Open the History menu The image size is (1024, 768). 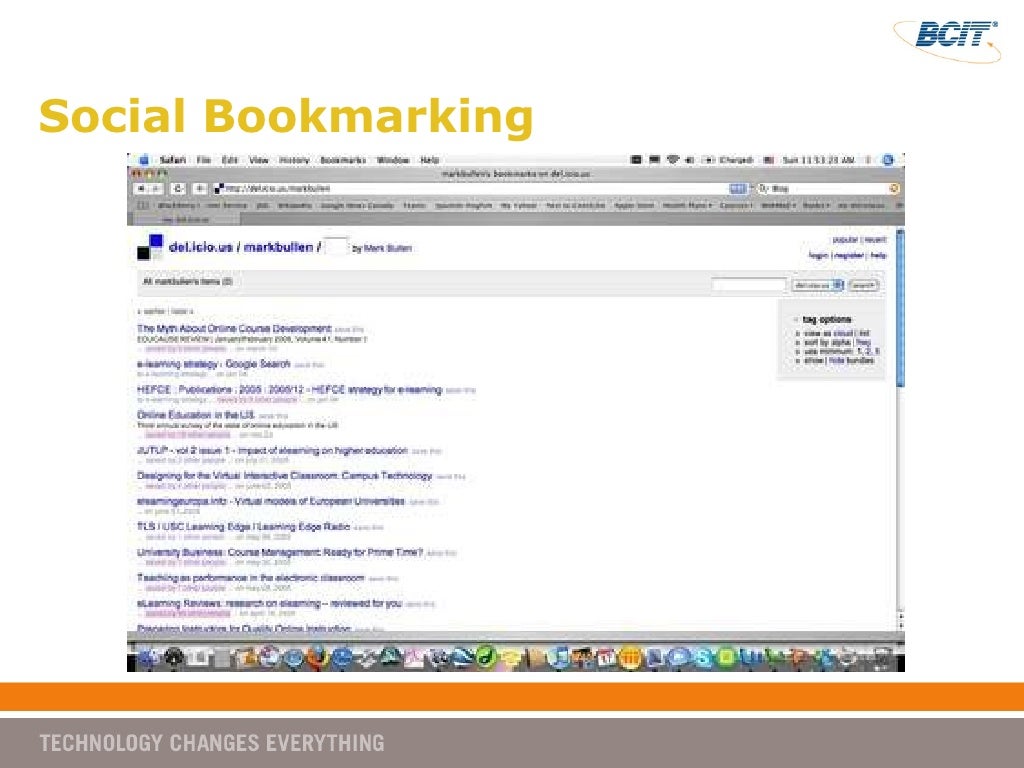[x=294, y=160]
